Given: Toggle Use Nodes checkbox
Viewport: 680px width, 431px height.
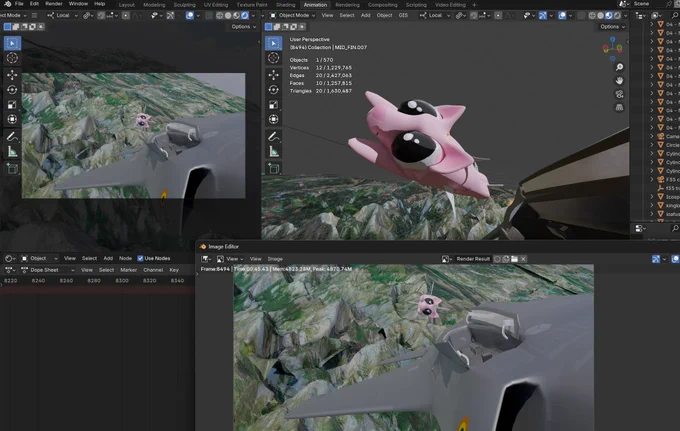Looking at the screenshot, I should coord(140,258).
